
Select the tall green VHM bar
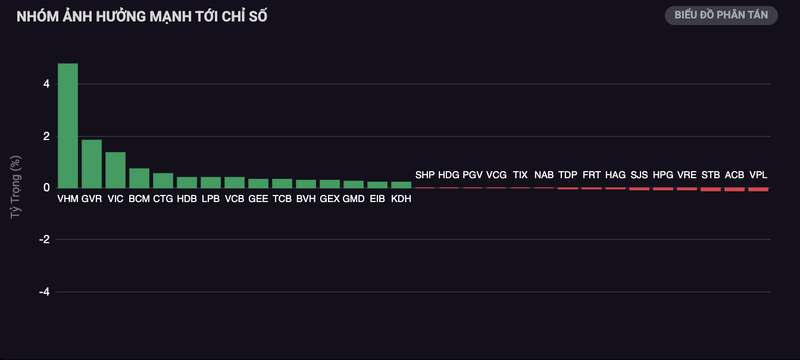(x=68, y=125)
